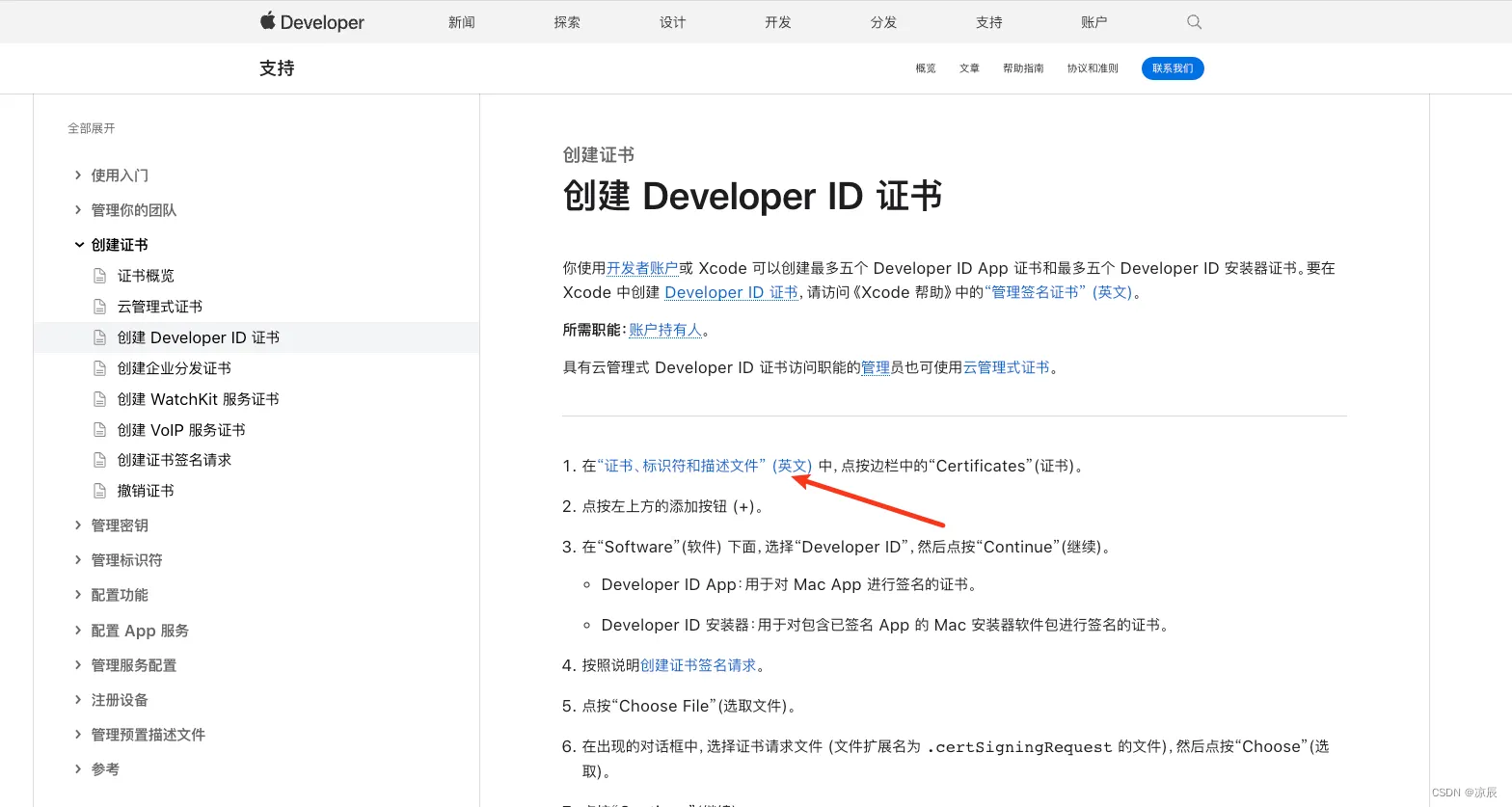Open the 账户 nav menu
The width and height of the screenshot is (1512, 807).
(x=1094, y=22)
